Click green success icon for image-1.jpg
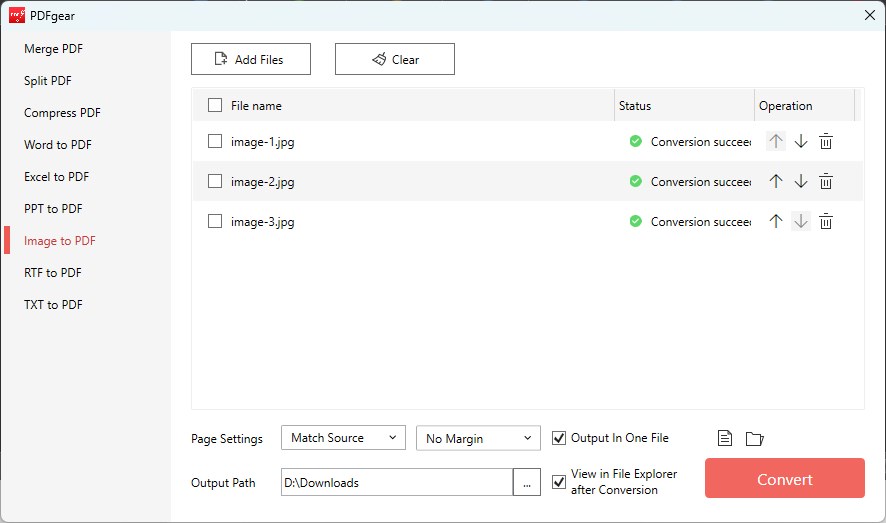The height and width of the screenshot is (523, 886). point(636,141)
